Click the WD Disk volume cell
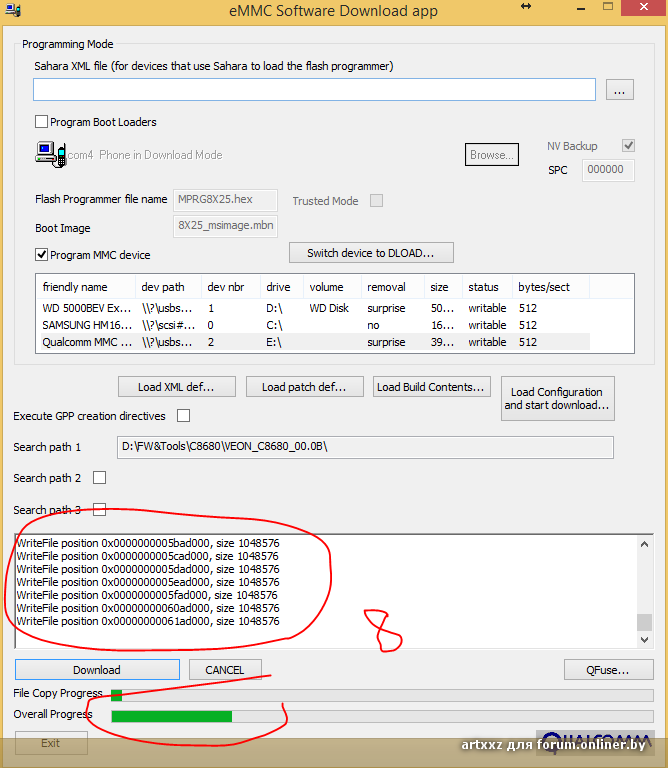Screen dimensions: 668x768 click(329, 308)
